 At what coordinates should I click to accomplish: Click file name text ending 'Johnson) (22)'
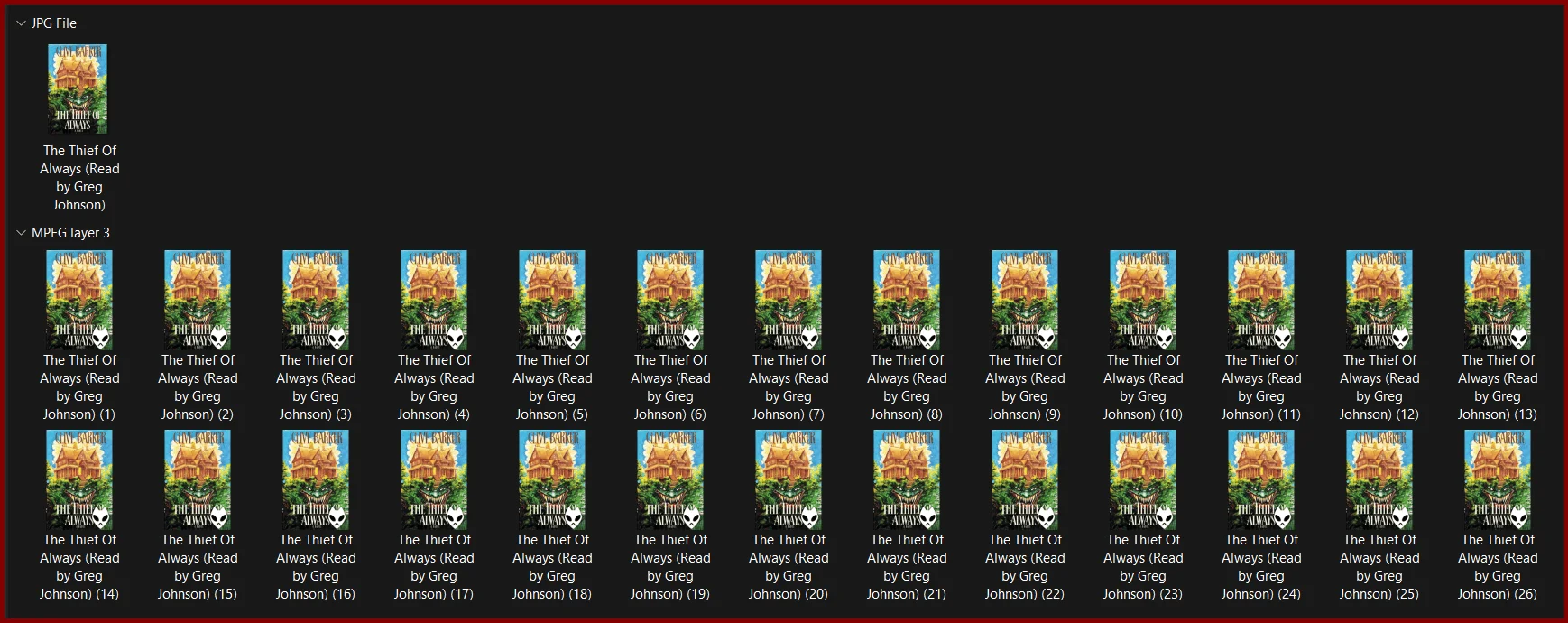pyautogui.click(x=1025, y=567)
